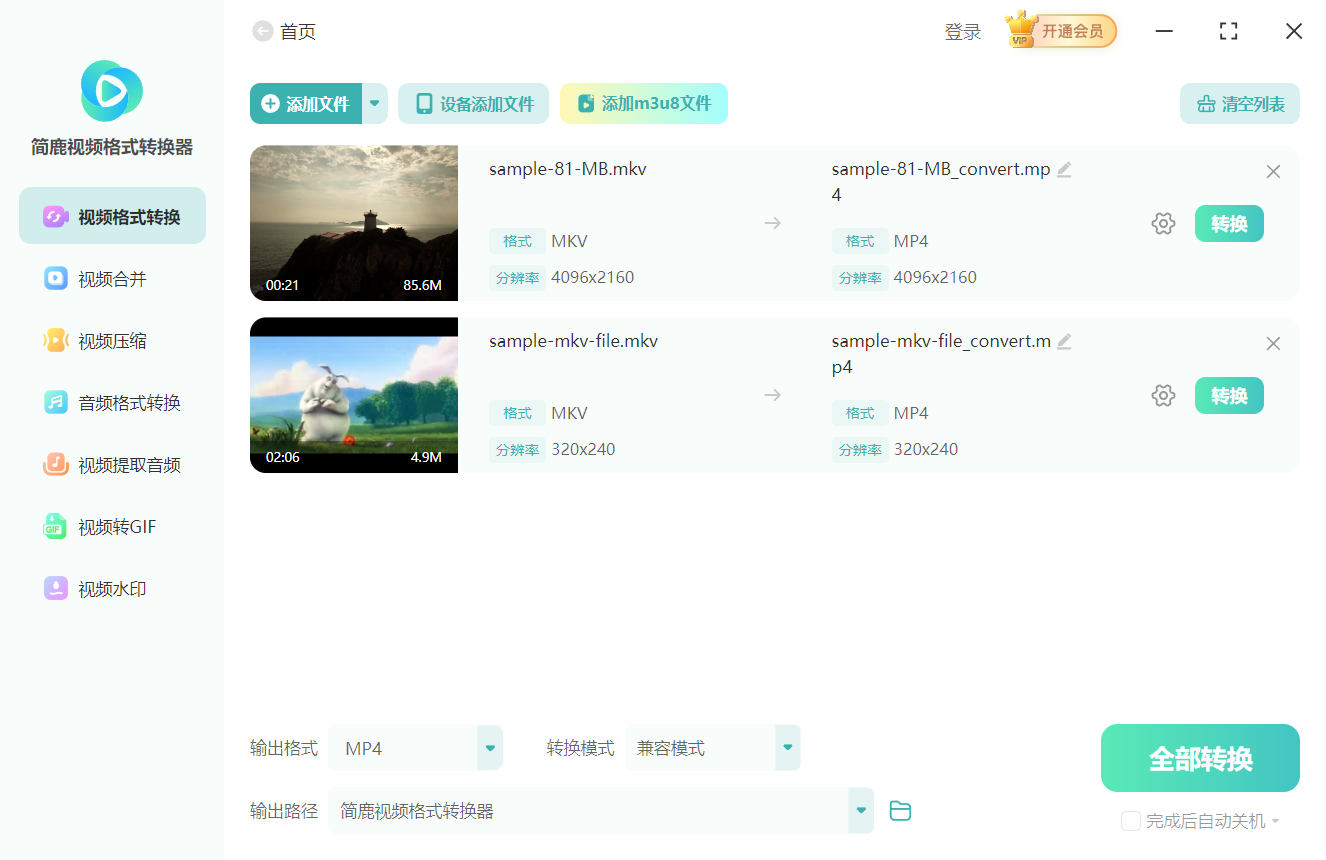The height and width of the screenshot is (860, 1326).
Task: Remove sample-81-MB.mkv from the list
Action: (1273, 171)
